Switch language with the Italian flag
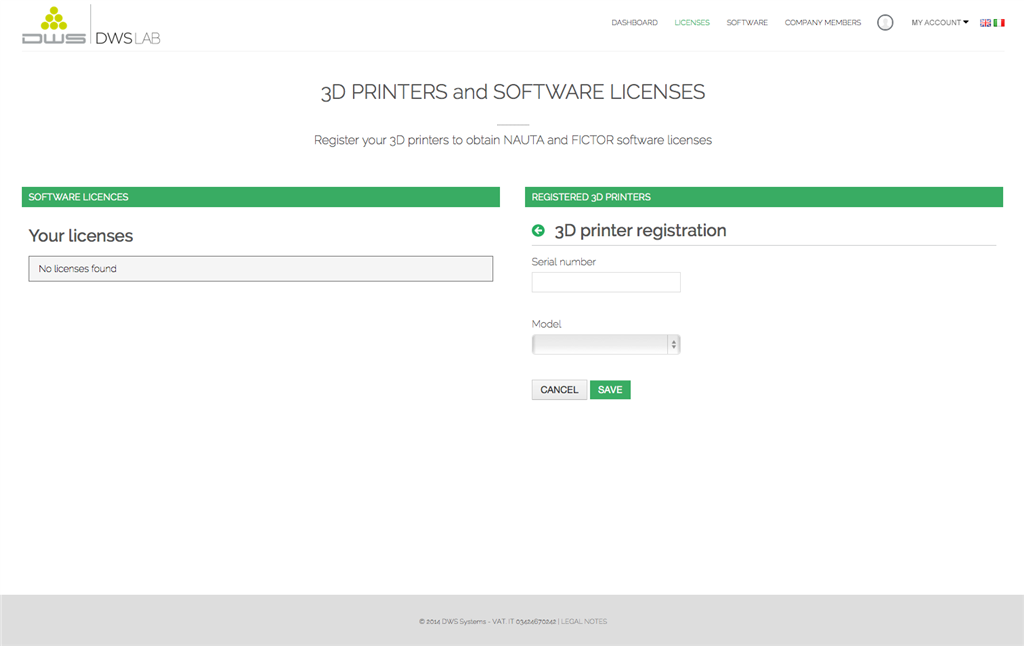The image size is (1024, 646). pos(999,23)
